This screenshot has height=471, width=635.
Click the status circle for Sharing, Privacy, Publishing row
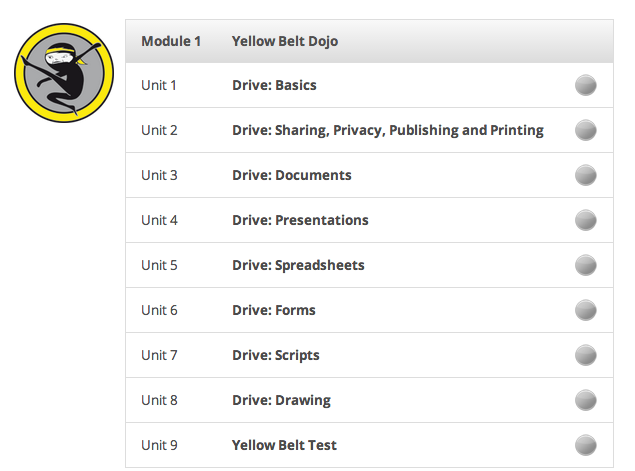(x=586, y=130)
